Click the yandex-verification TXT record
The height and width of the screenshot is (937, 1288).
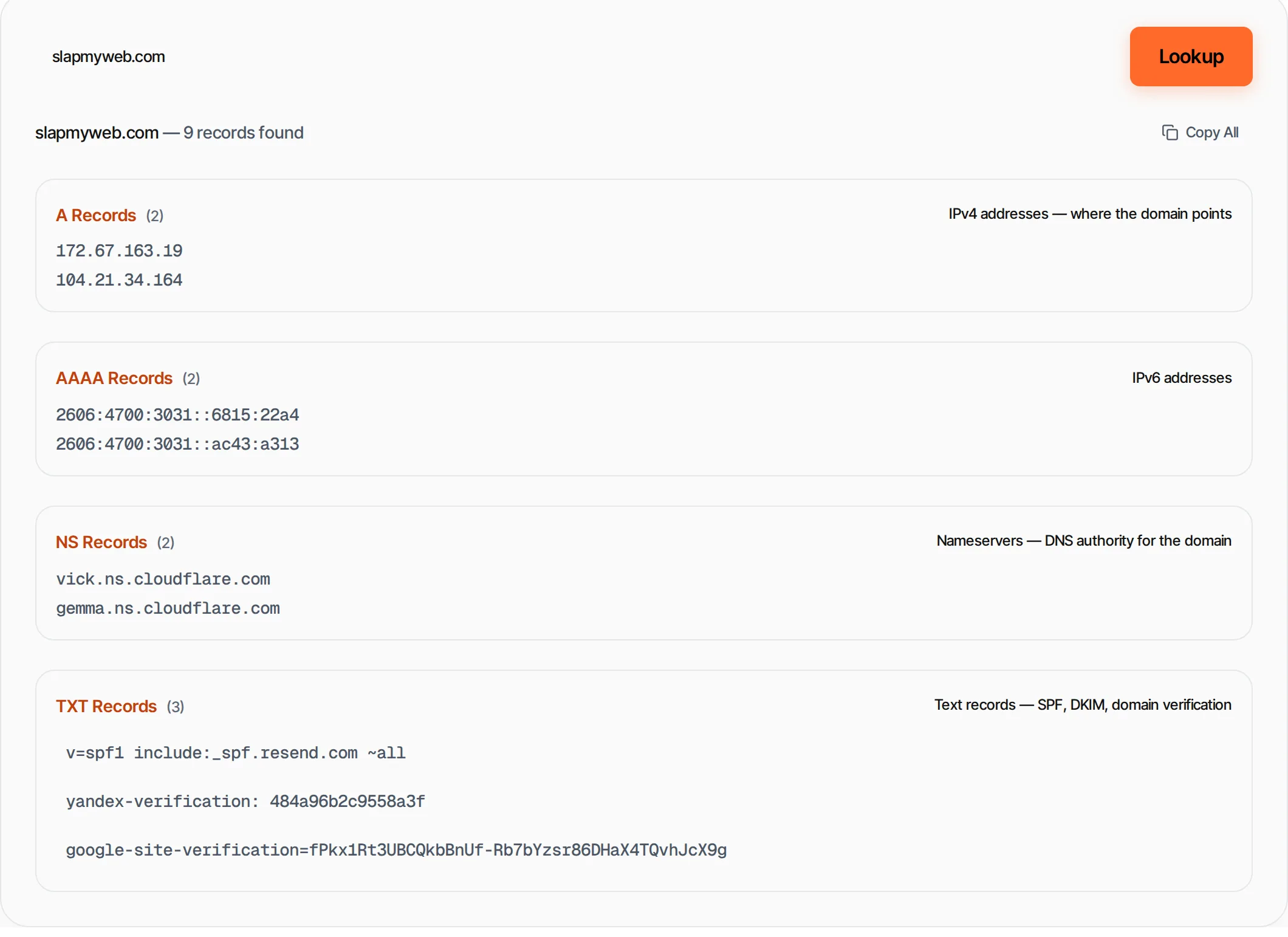tap(245, 801)
